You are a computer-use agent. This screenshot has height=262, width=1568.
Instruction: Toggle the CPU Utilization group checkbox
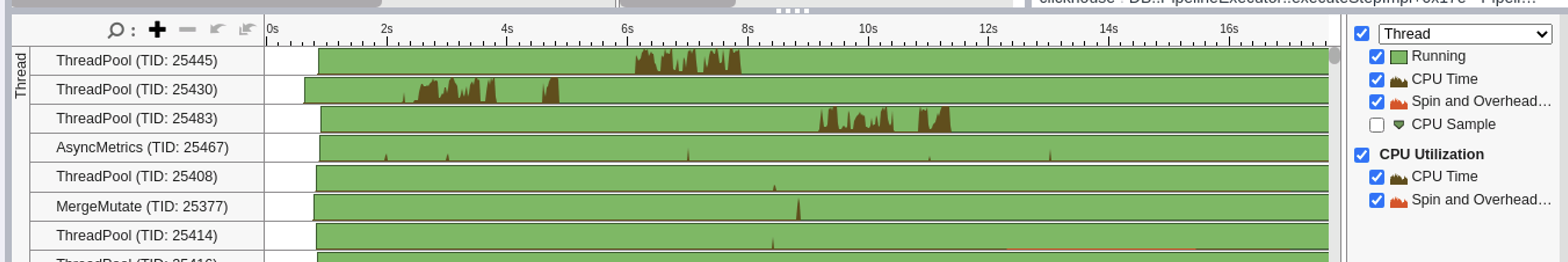point(1361,155)
